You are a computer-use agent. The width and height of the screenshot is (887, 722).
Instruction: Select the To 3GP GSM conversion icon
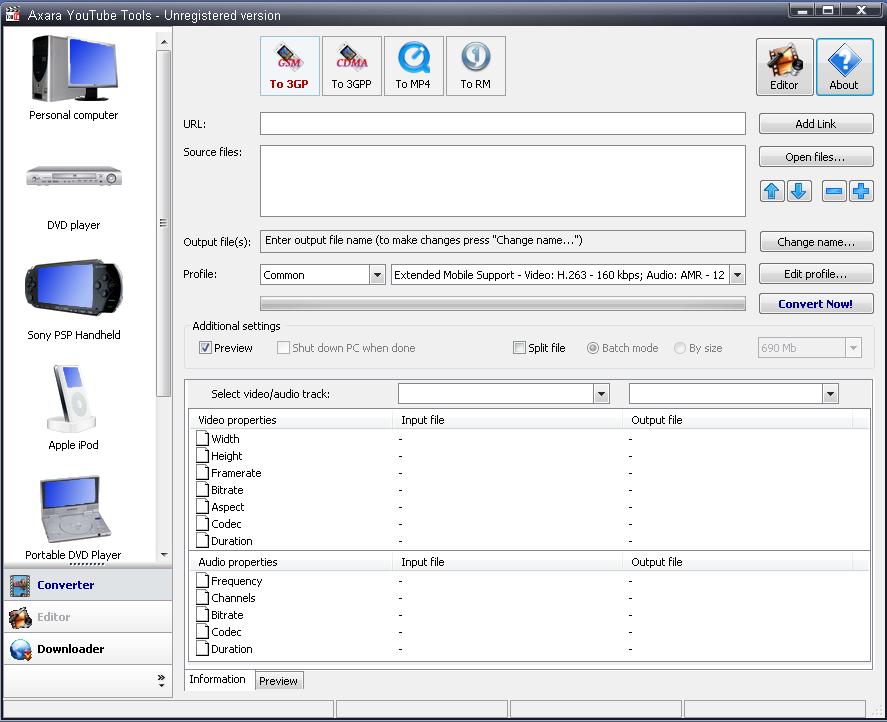click(x=290, y=66)
